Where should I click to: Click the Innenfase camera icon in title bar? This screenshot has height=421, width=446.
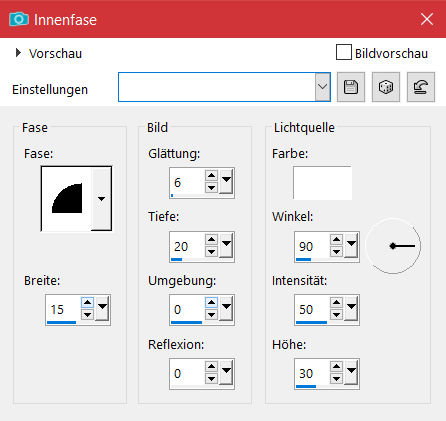[x=19, y=19]
